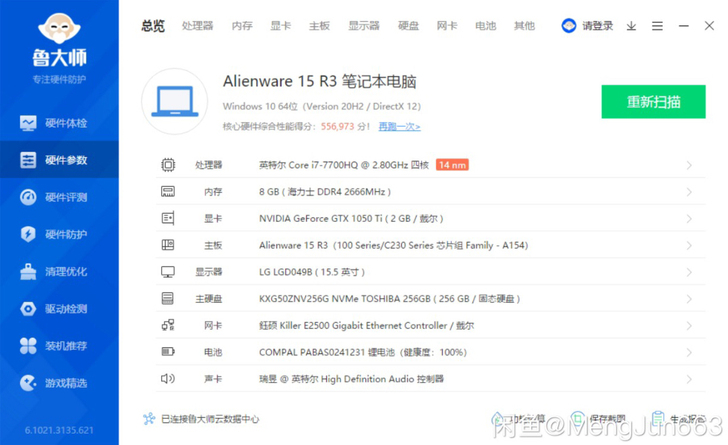Image resolution: width=728 pixels, height=445 pixels.
Task: Switch to the 显卡 tab
Action: pyautogui.click(x=280, y=26)
